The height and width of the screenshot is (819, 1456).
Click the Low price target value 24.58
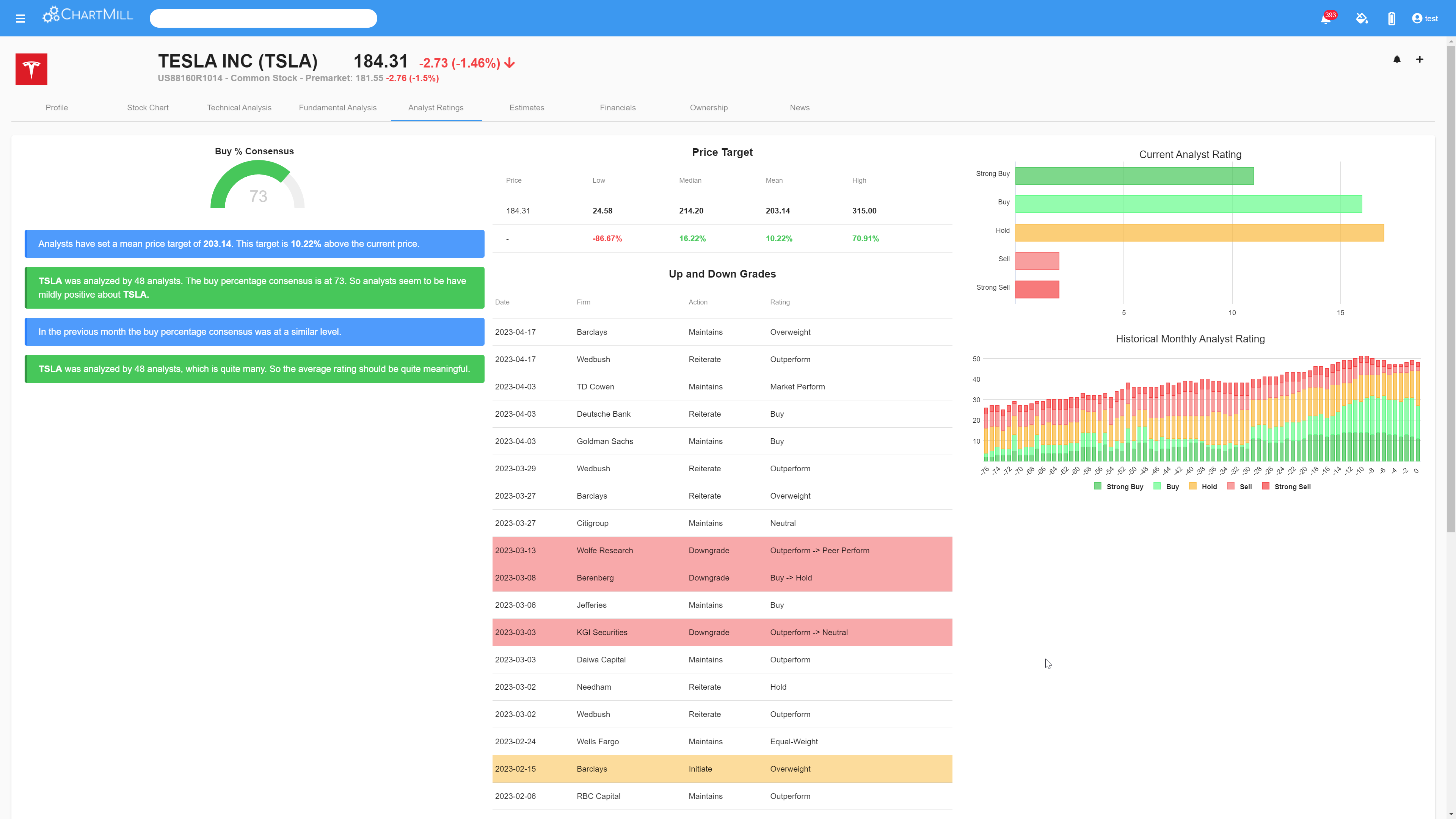(602, 211)
